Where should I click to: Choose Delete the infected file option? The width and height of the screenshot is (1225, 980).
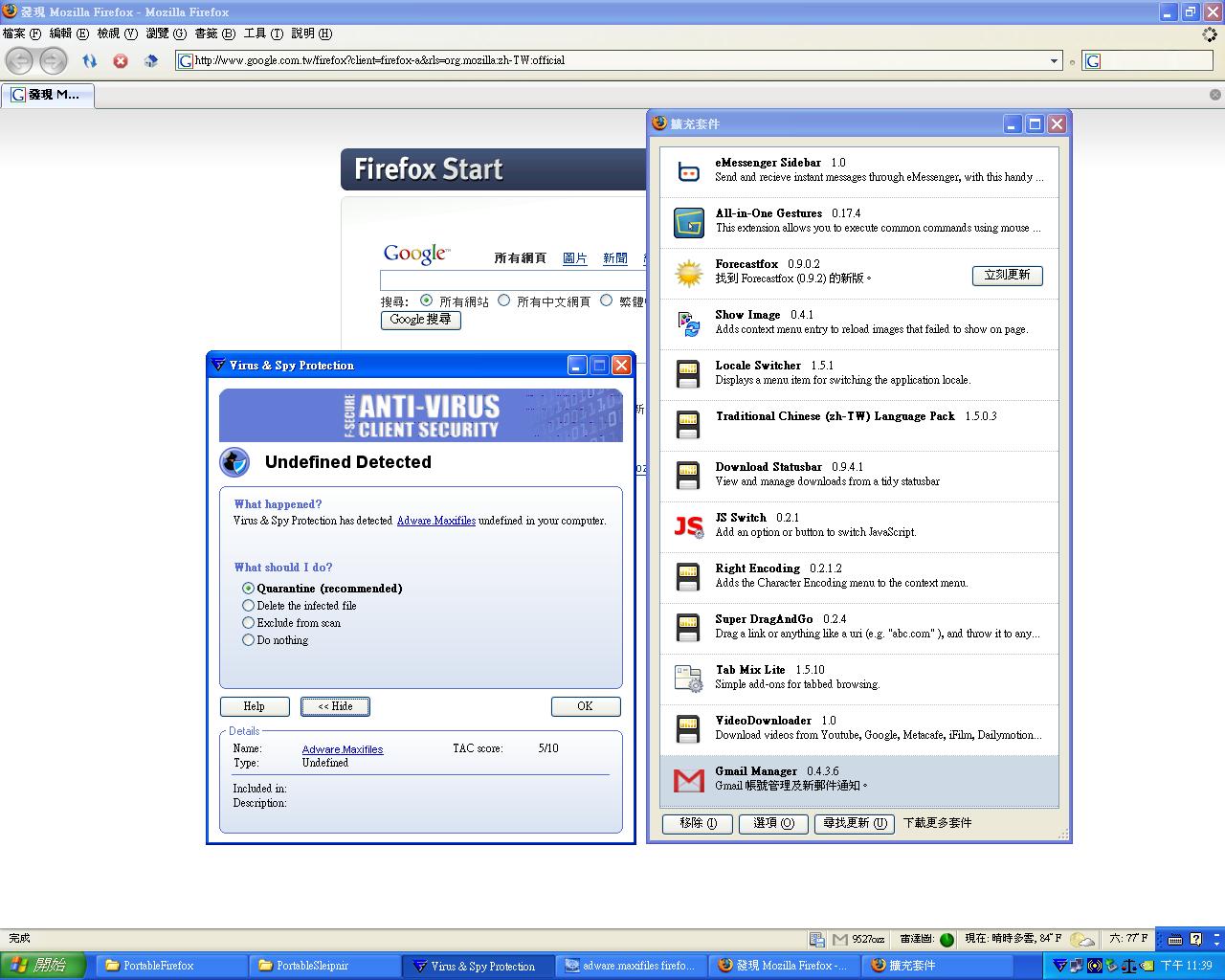[249, 606]
